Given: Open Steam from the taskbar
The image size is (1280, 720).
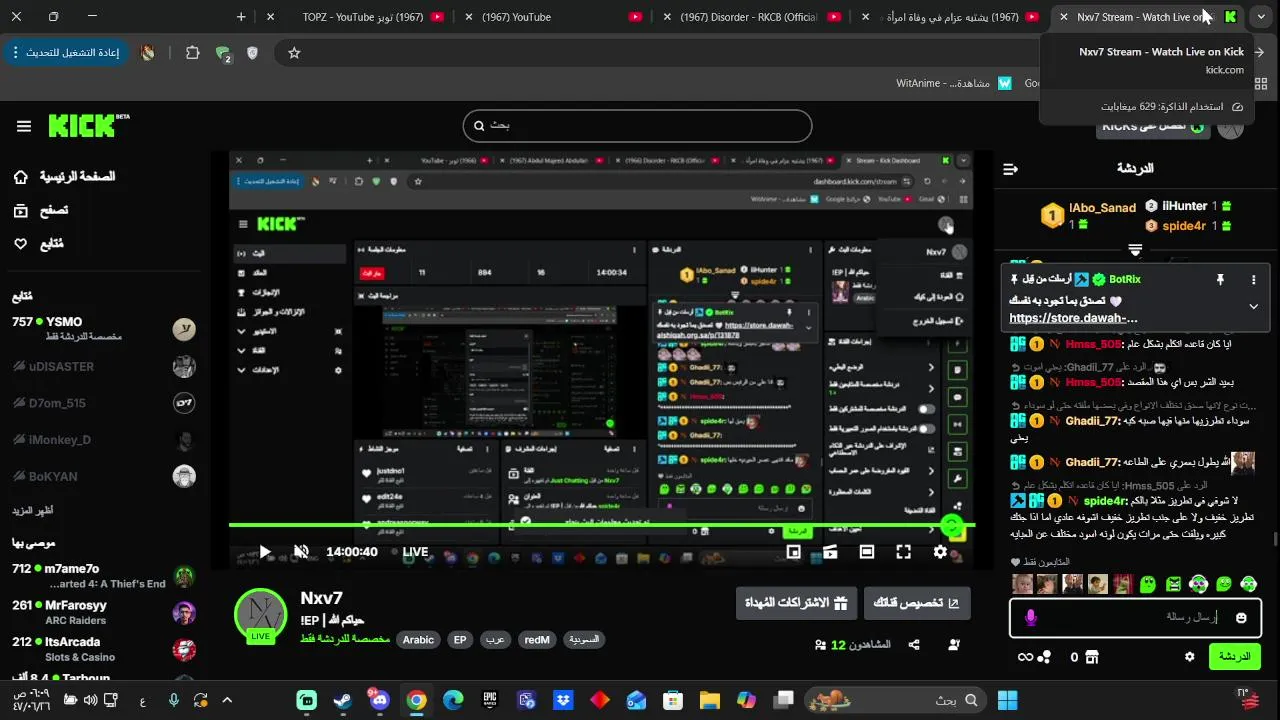Looking at the screenshot, I should click(x=343, y=700).
